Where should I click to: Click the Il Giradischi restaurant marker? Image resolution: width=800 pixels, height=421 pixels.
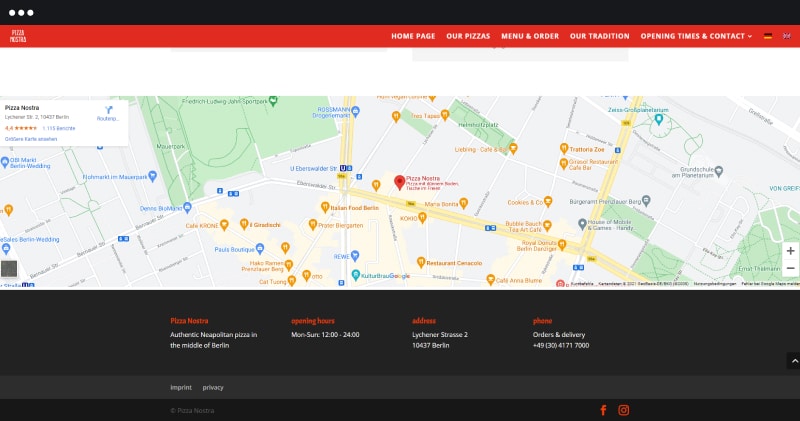(x=244, y=224)
